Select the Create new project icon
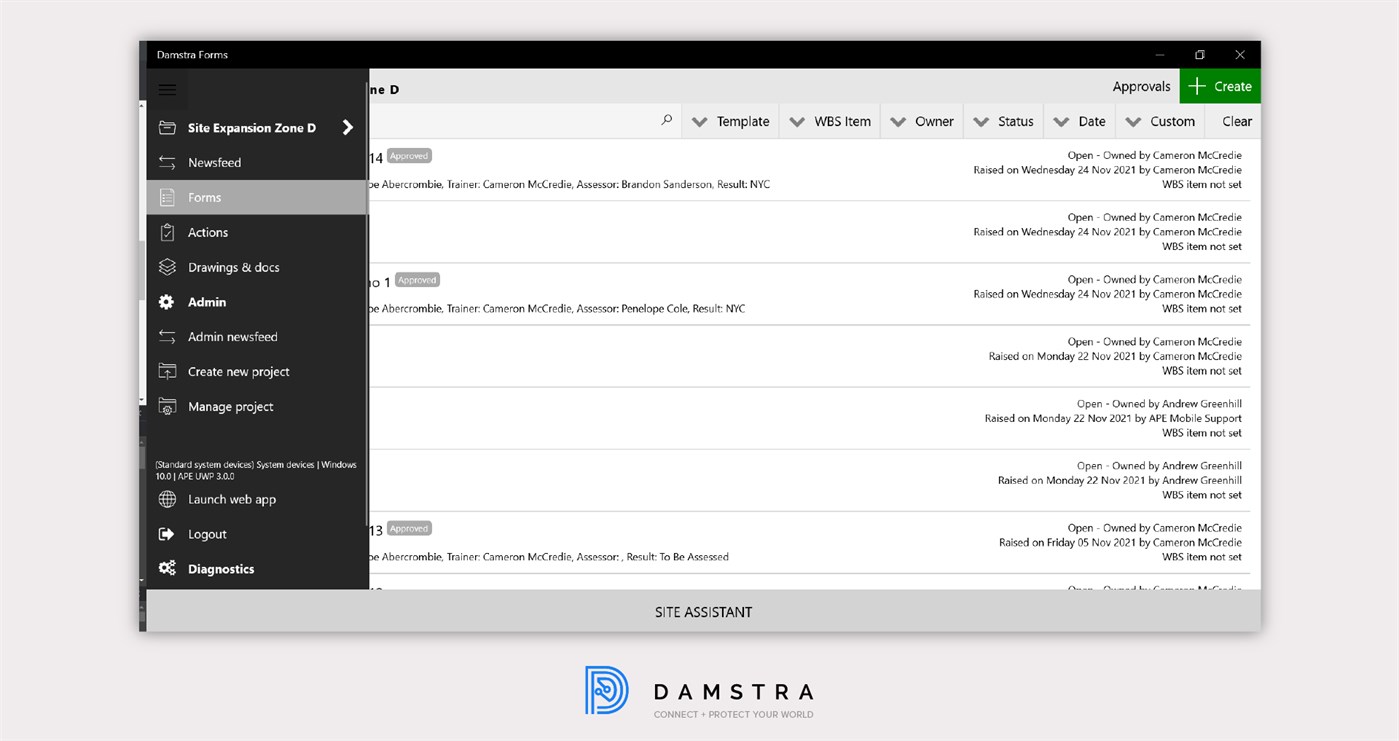1399x741 pixels. pyautogui.click(x=167, y=371)
